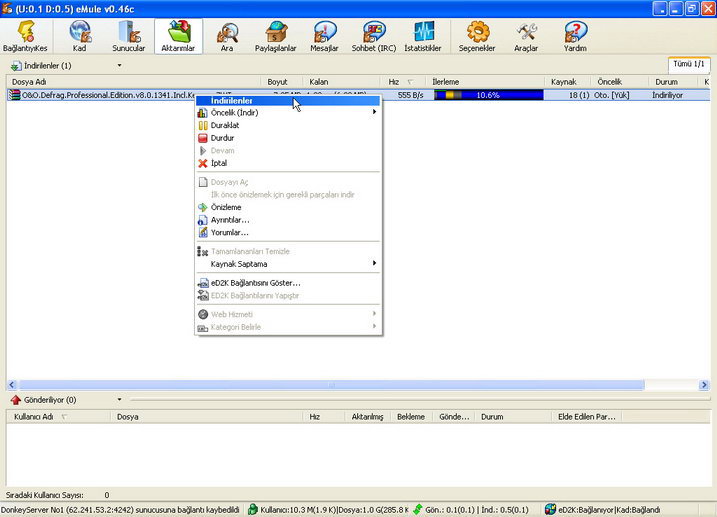This screenshot has height=517, width=717.
Task: Switch to the Tümü 1/1 category tab
Action: click(x=689, y=64)
